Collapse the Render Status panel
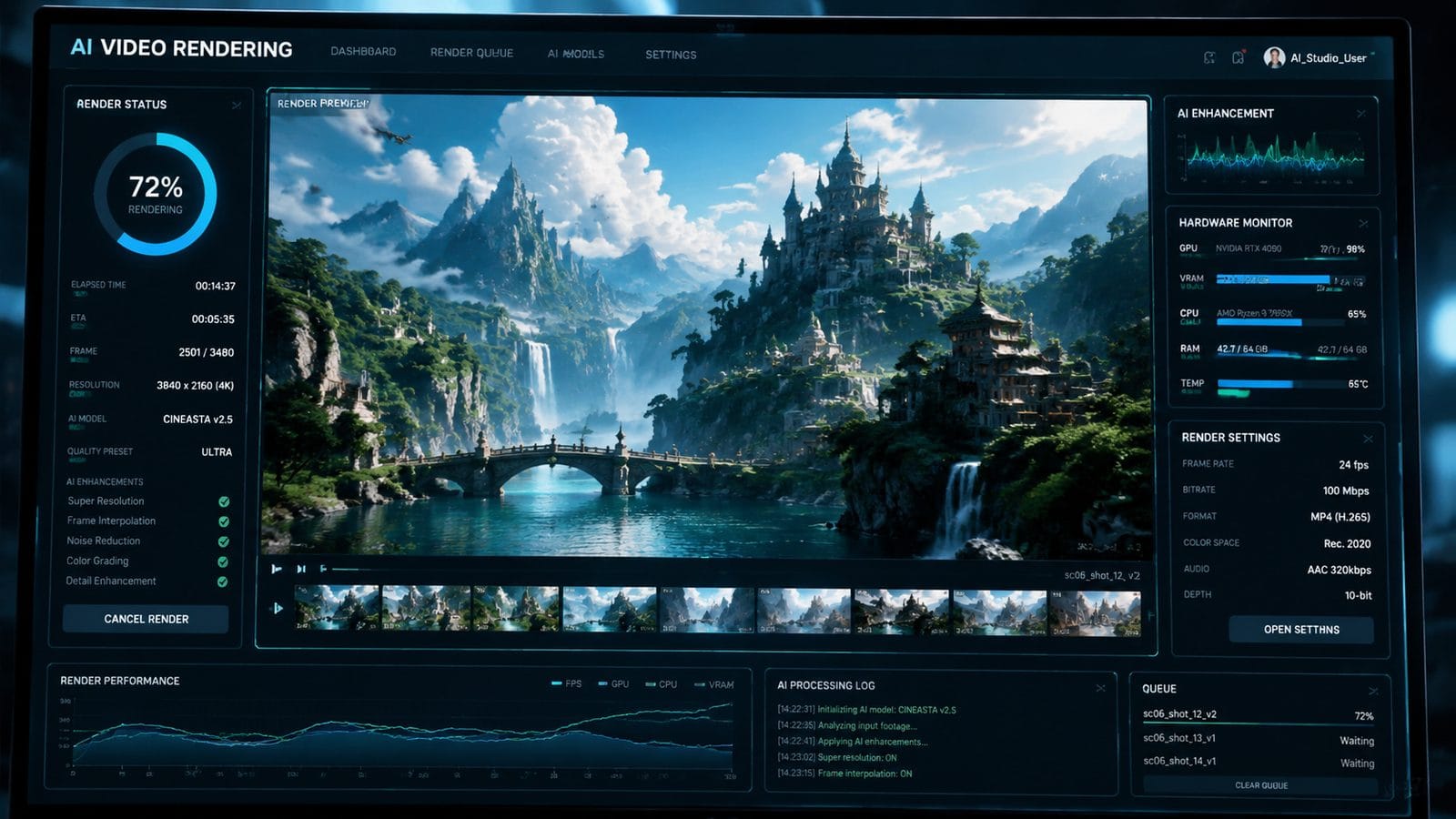1456x819 pixels. 236,106
